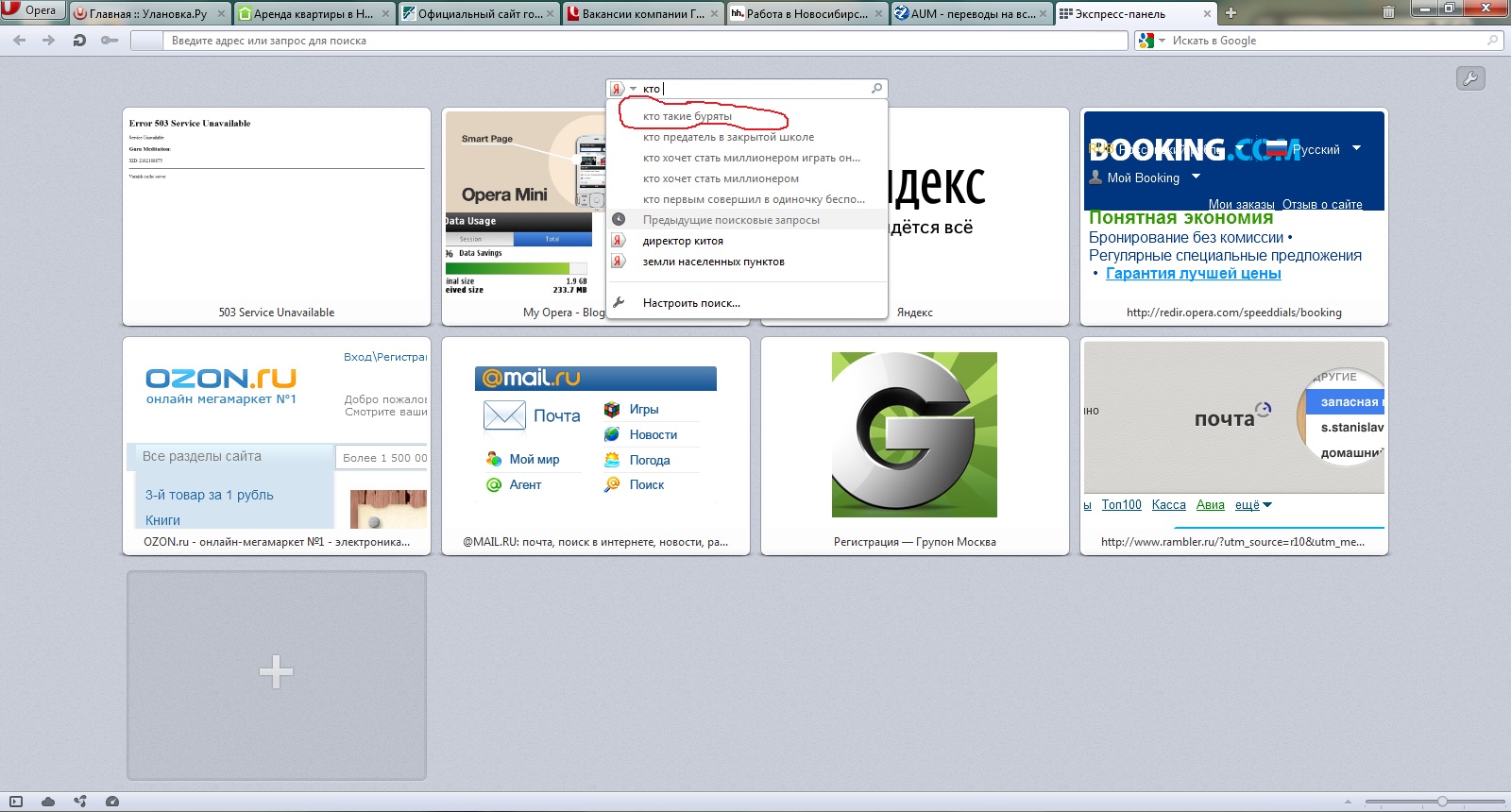Add a new speed dial entry tile
The width and height of the screenshot is (1511, 812).
pyautogui.click(x=277, y=674)
